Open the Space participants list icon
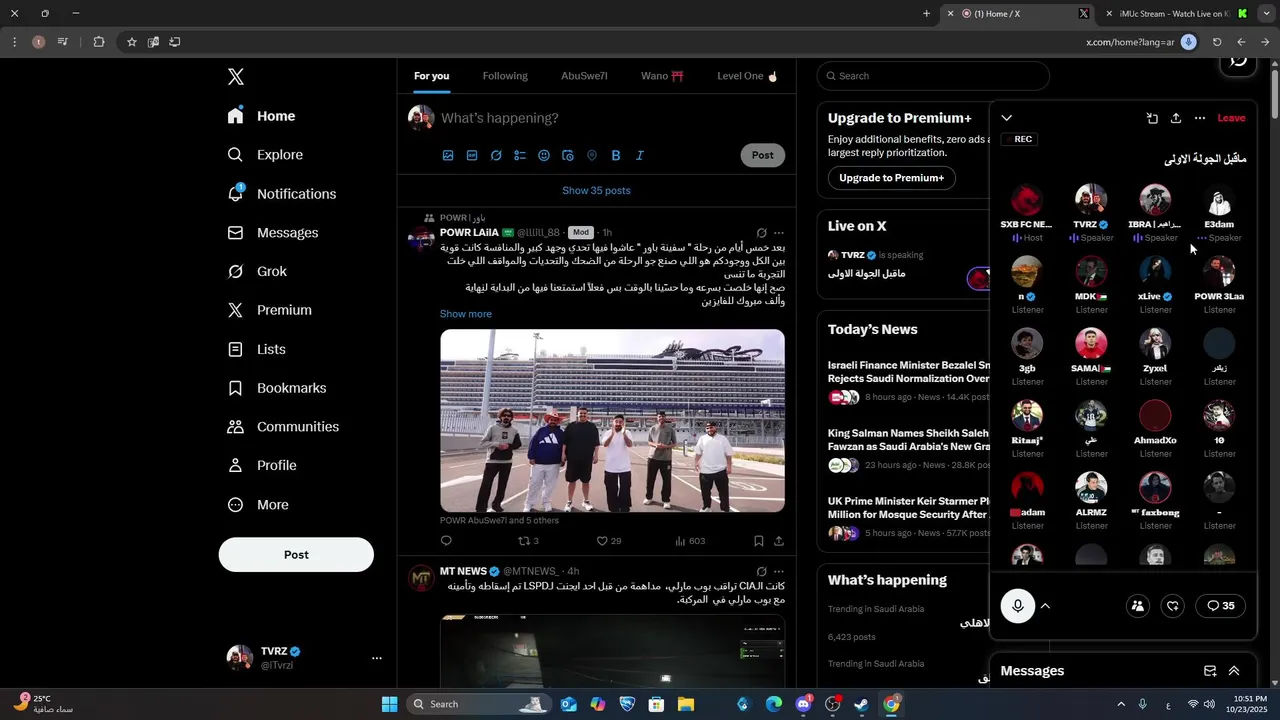Viewport: 1280px width, 720px height. (x=1138, y=606)
